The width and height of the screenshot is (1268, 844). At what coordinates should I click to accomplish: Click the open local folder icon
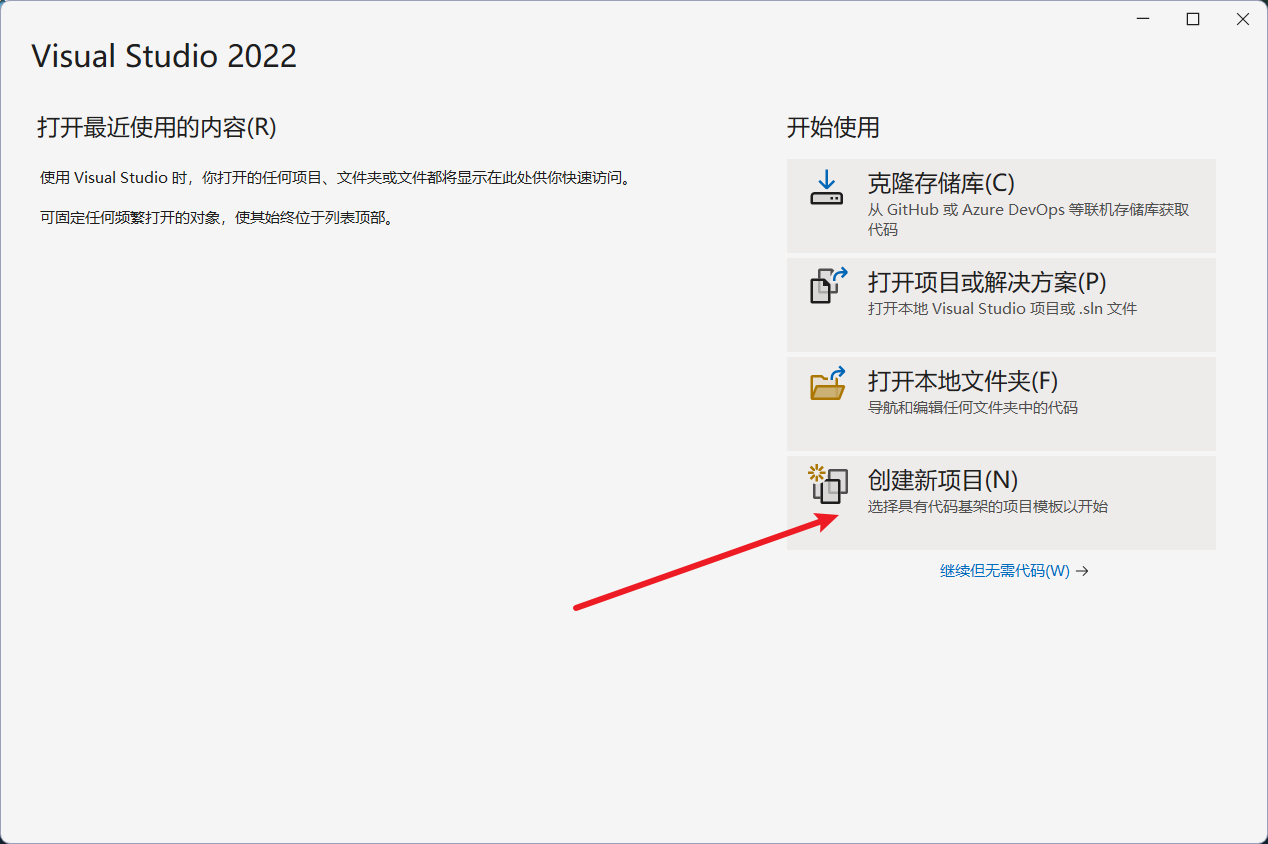click(828, 383)
